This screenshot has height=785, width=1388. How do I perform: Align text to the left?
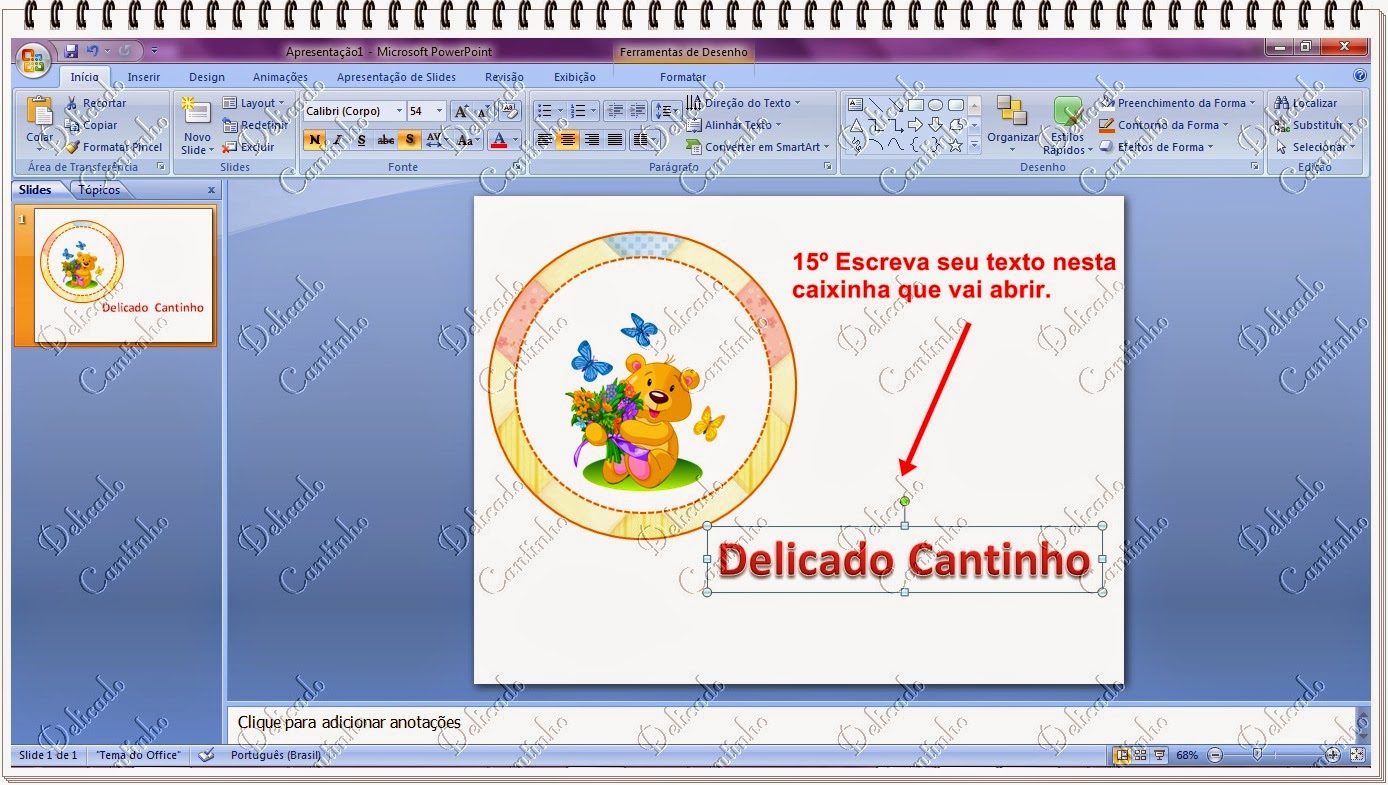(544, 140)
